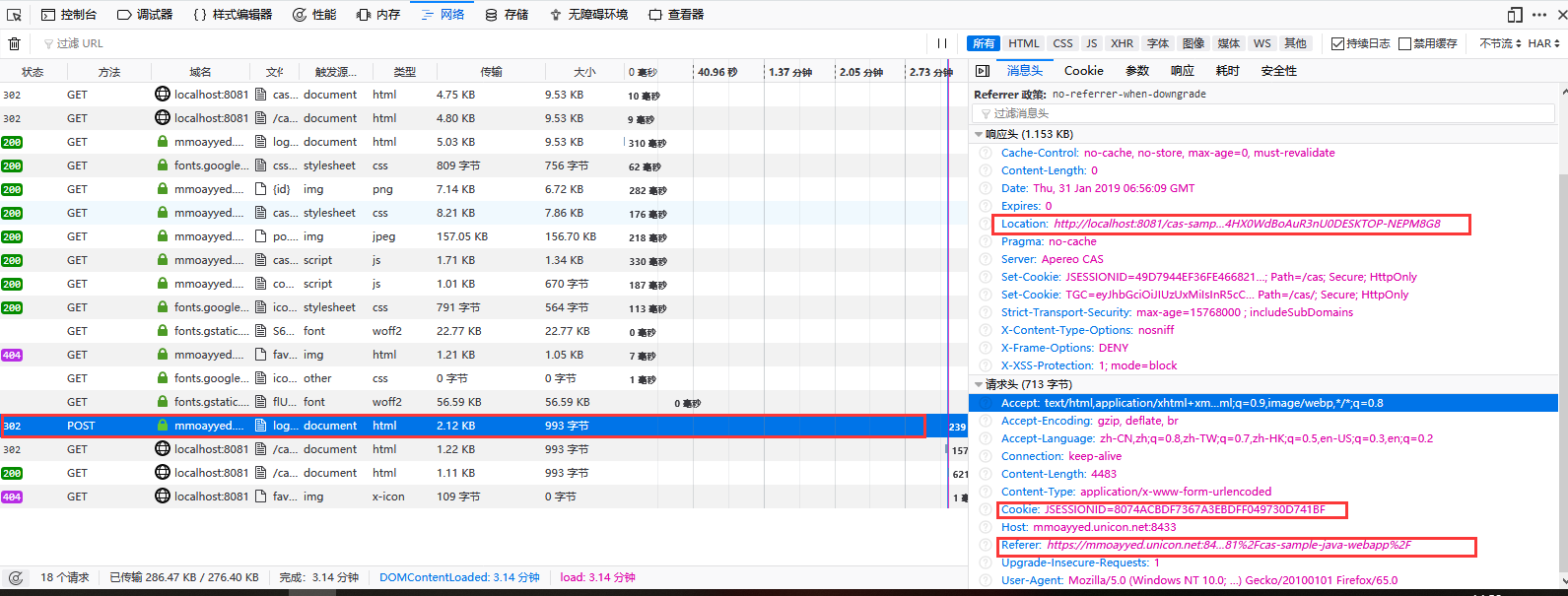Collapse the 请求头 request headers section
1568x596 pixels.
click(979, 384)
